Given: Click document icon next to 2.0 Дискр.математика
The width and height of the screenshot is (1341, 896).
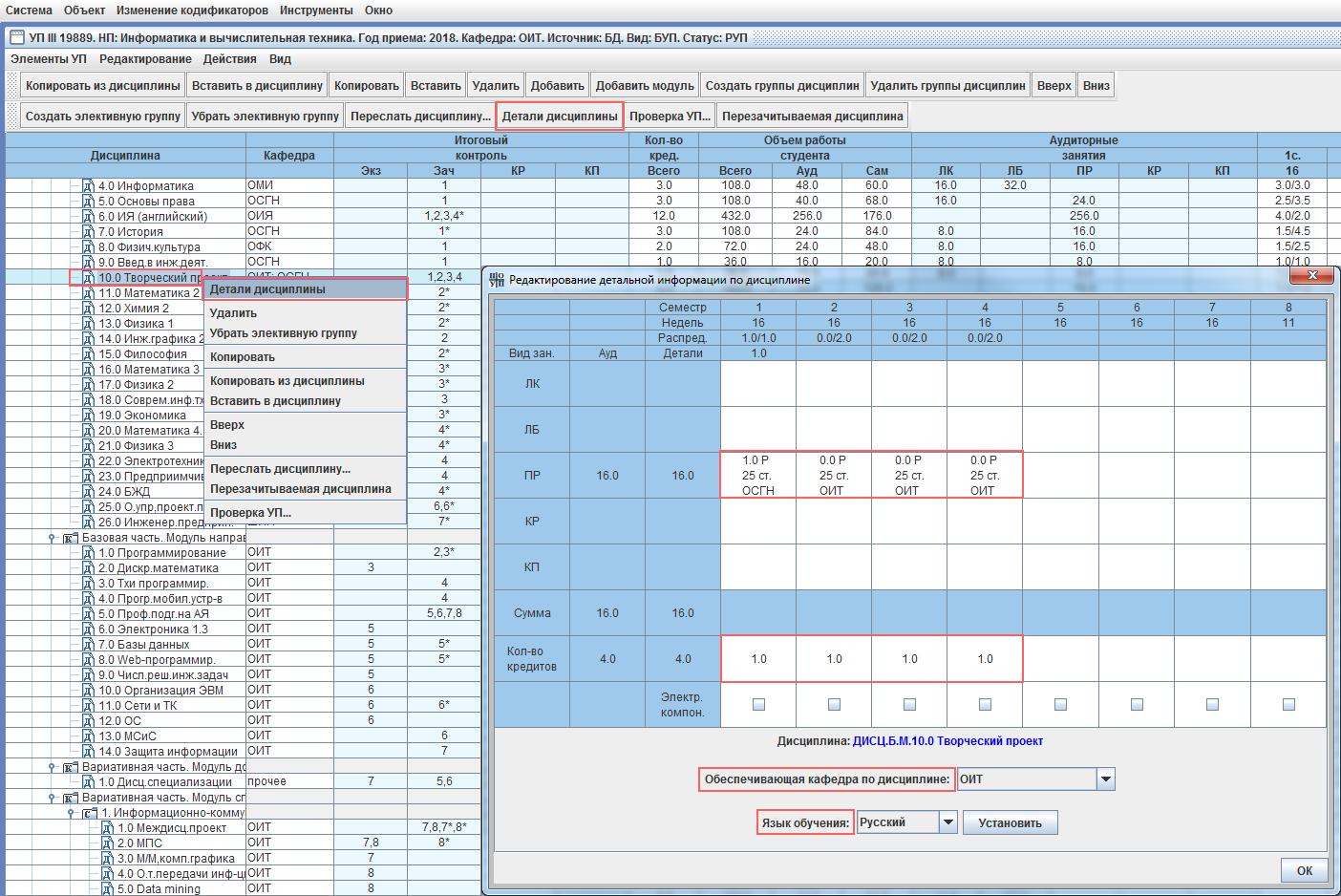Looking at the screenshot, I should [x=88, y=568].
